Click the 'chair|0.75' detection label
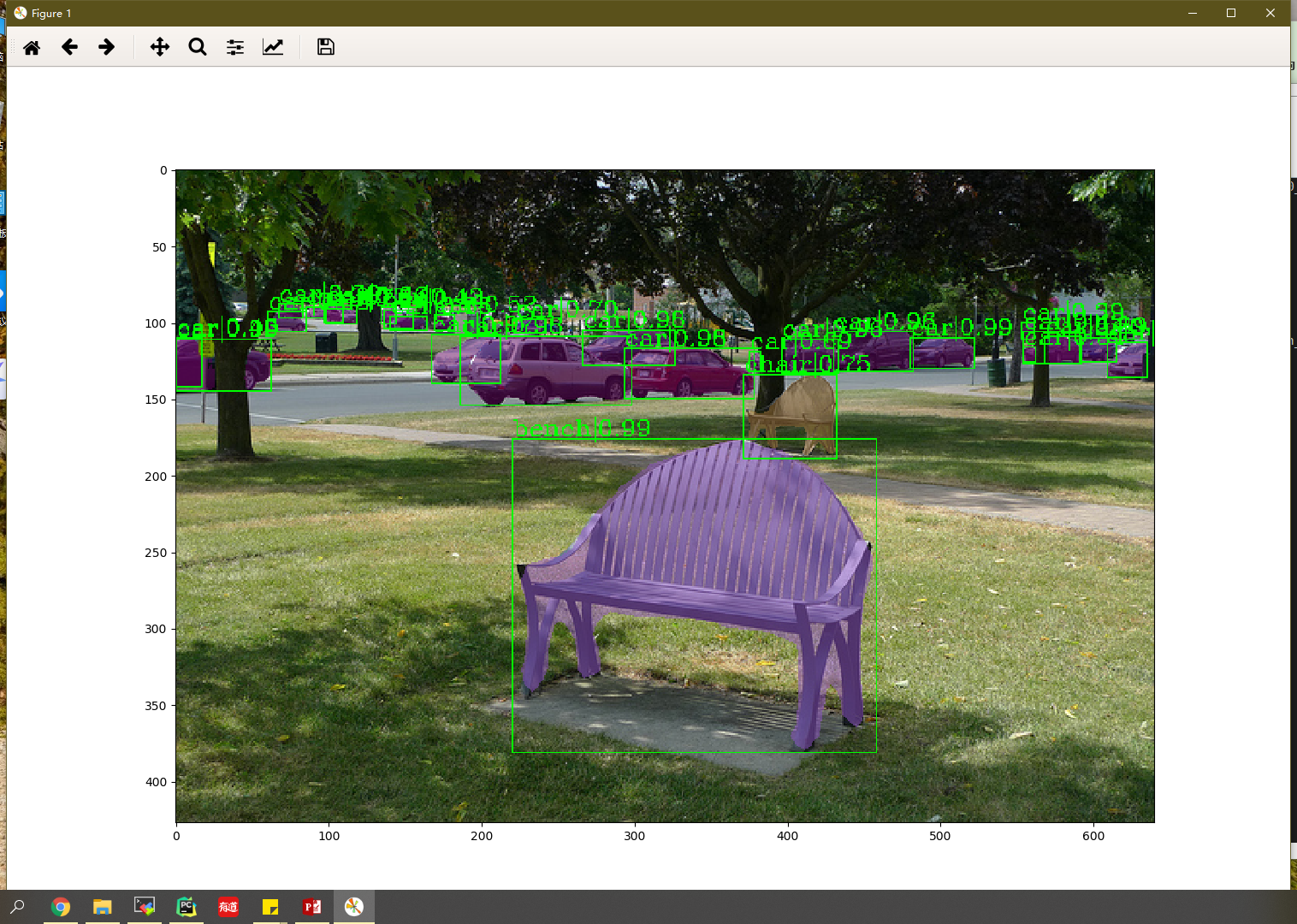This screenshot has height=924, width=1297. [x=808, y=364]
